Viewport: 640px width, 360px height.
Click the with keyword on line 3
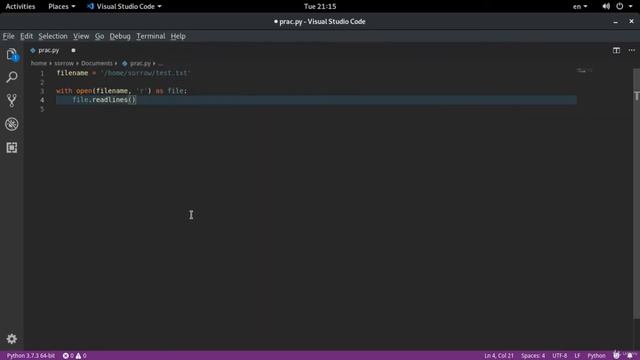pos(64,91)
